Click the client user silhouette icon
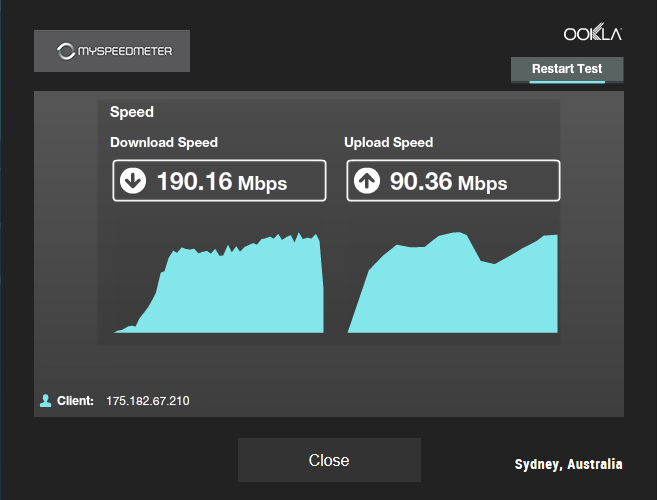This screenshot has height=500, width=658. pyautogui.click(x=45, y=401)
